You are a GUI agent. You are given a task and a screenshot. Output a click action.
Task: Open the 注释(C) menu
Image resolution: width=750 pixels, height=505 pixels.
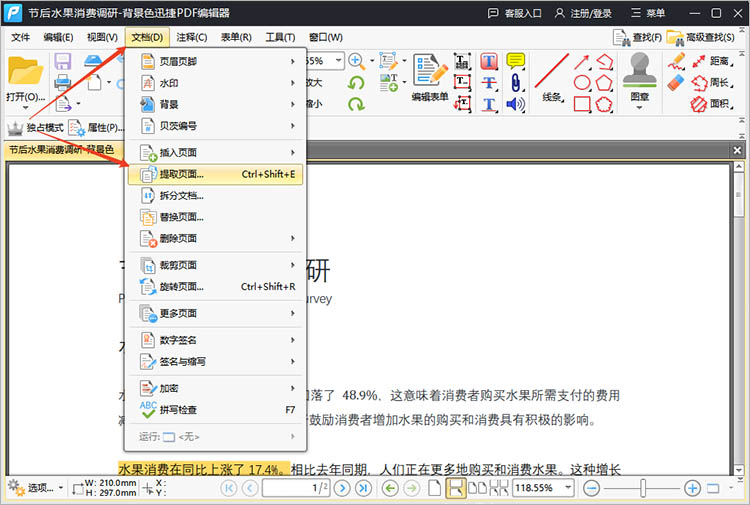pos(191,37)
